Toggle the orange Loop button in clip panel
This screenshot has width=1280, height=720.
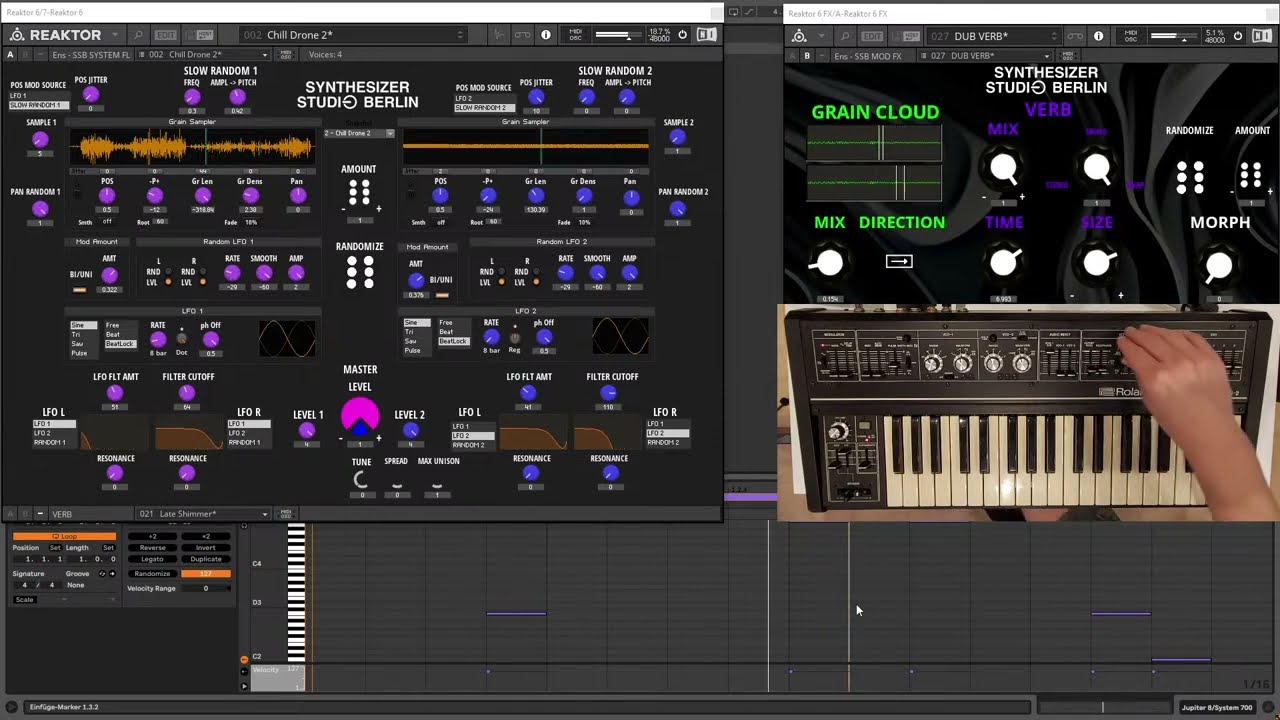[x=64, y=537]
